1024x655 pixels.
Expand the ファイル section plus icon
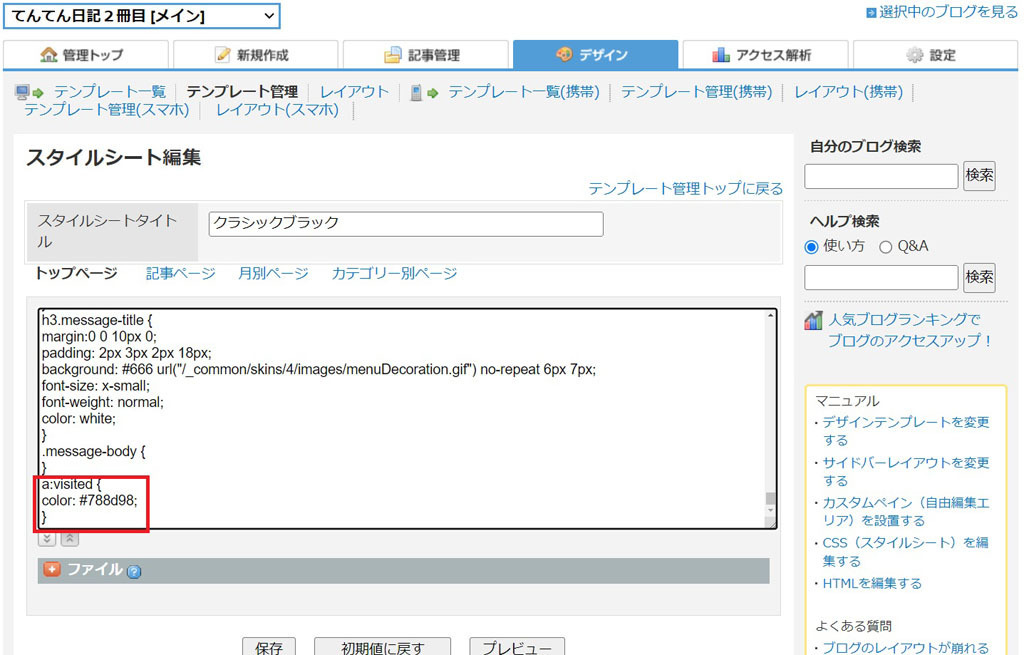tap(52, 569)
